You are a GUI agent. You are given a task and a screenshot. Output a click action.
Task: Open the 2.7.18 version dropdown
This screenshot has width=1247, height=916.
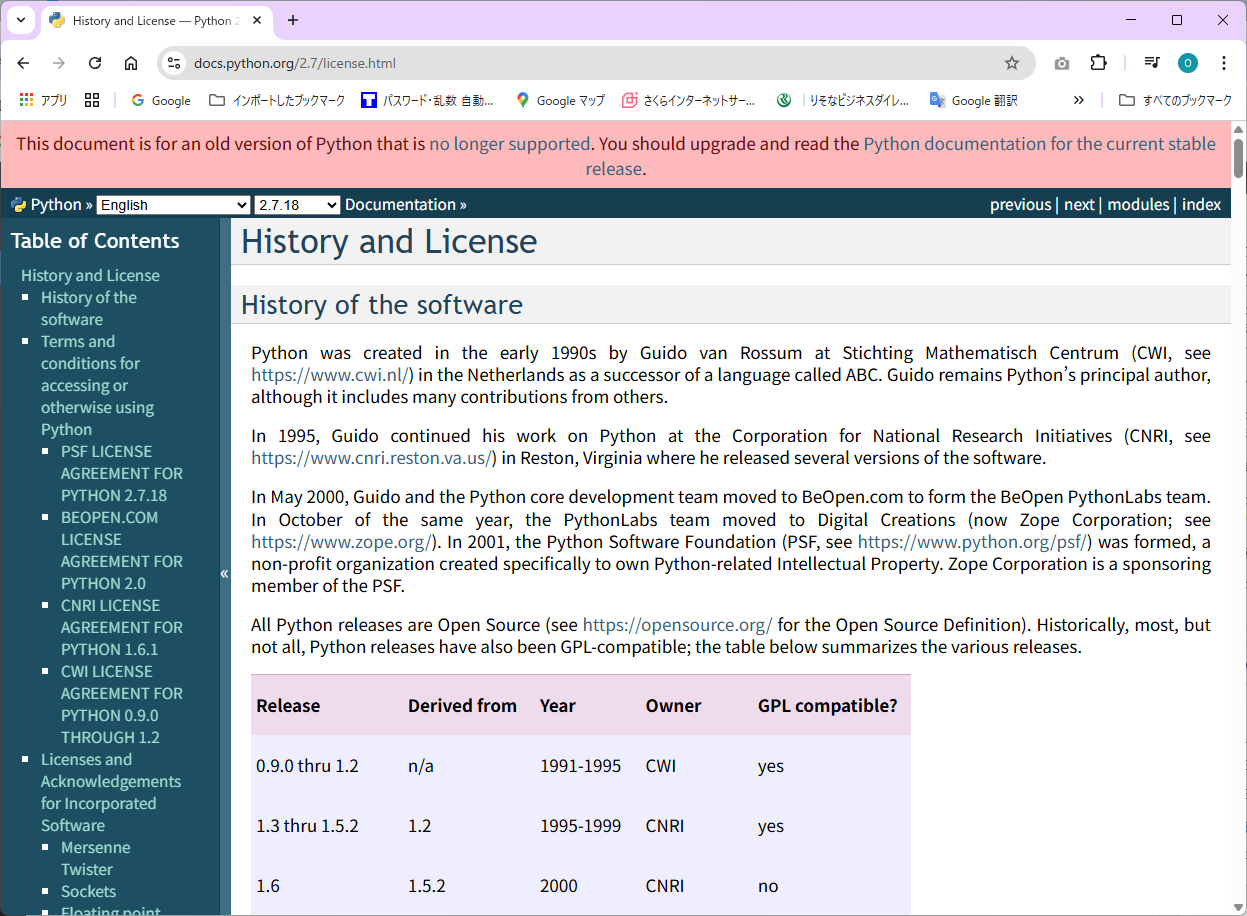tap(297, 205)
